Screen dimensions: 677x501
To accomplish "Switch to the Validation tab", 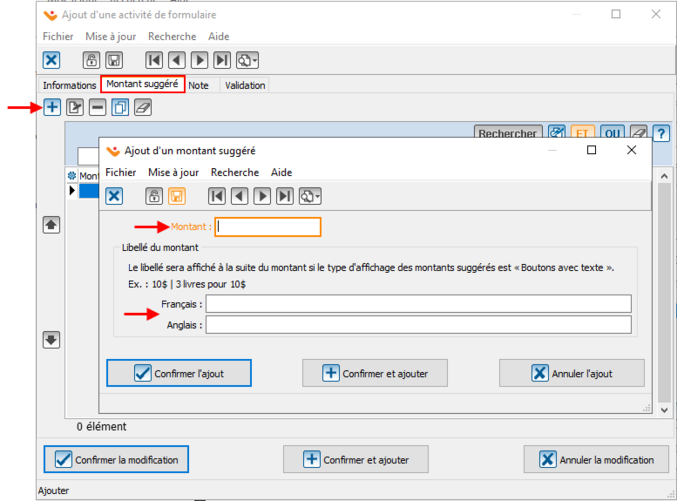I will pos(245,86).
